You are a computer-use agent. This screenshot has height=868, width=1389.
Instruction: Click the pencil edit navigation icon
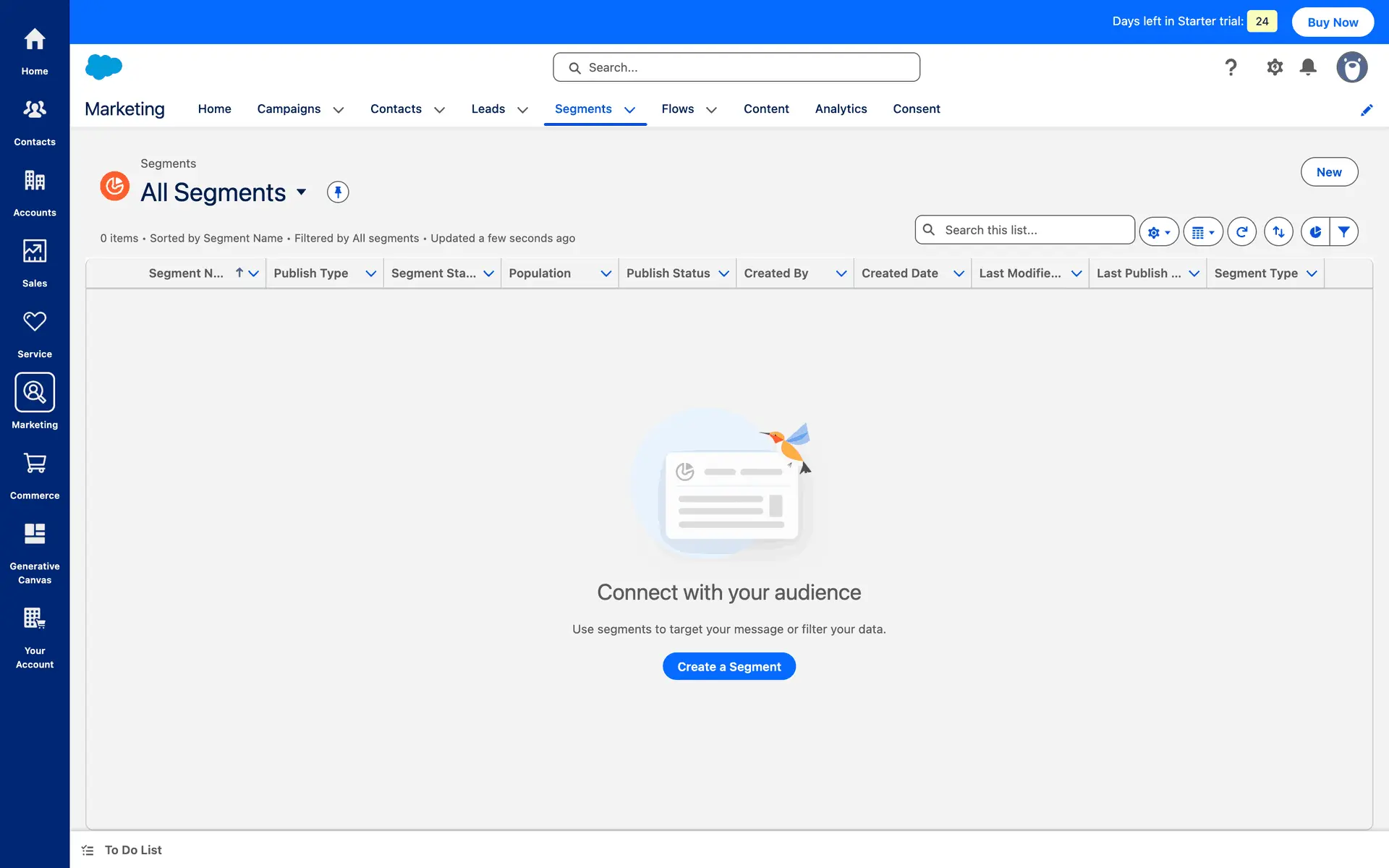coord(1367,110)
